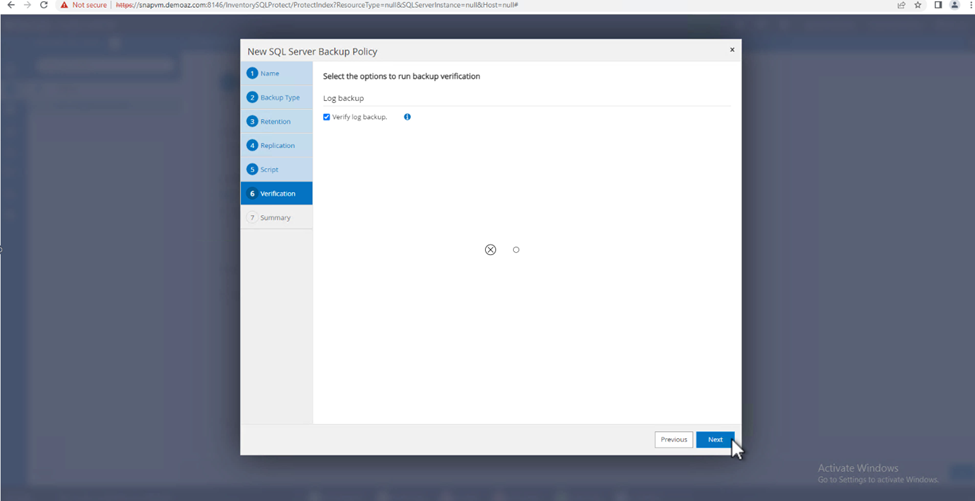Click the URL in the address bar
The image size is (975, 501).
(x=317, y=5)
